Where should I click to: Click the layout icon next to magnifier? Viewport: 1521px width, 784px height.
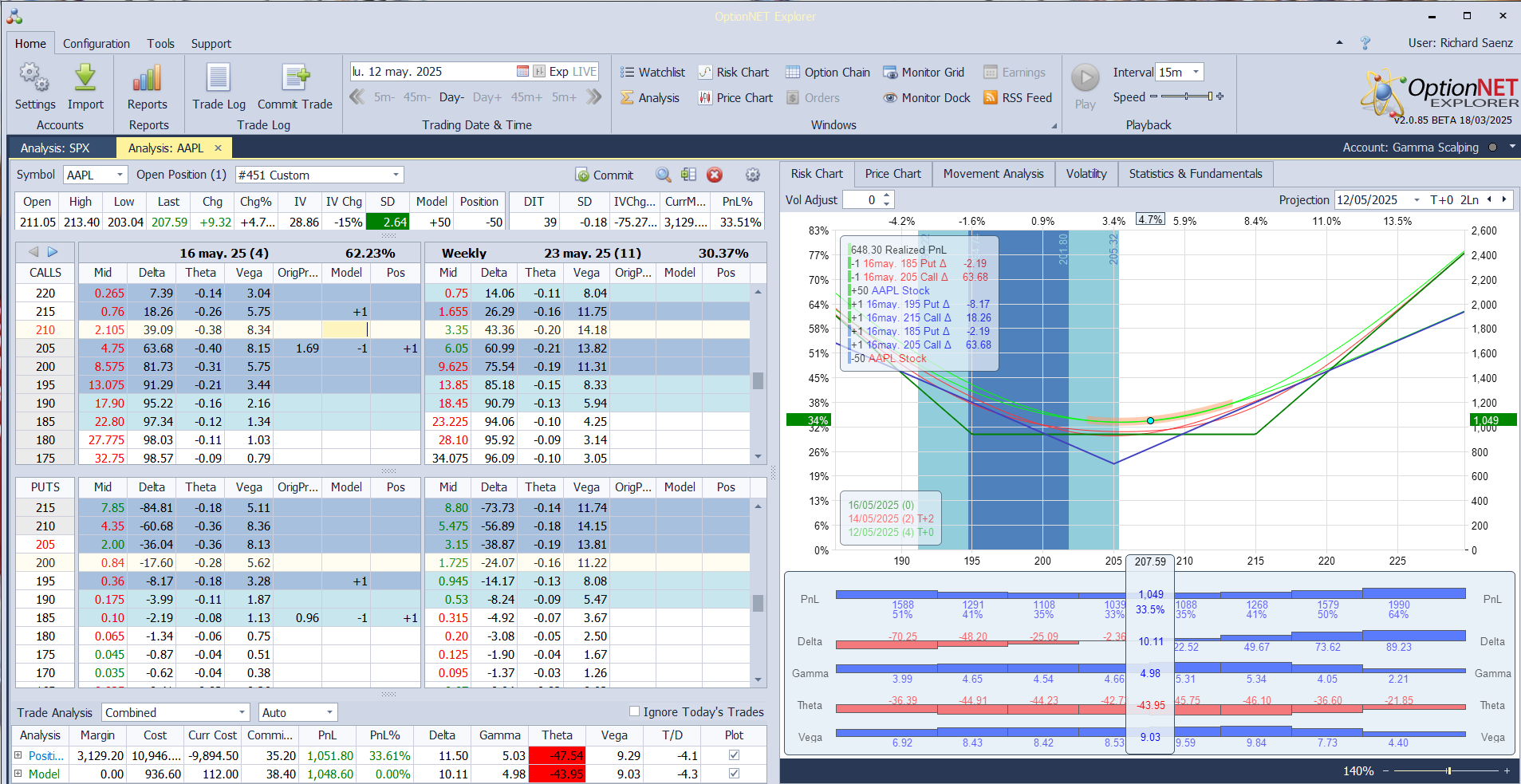(x=689, y=175)
